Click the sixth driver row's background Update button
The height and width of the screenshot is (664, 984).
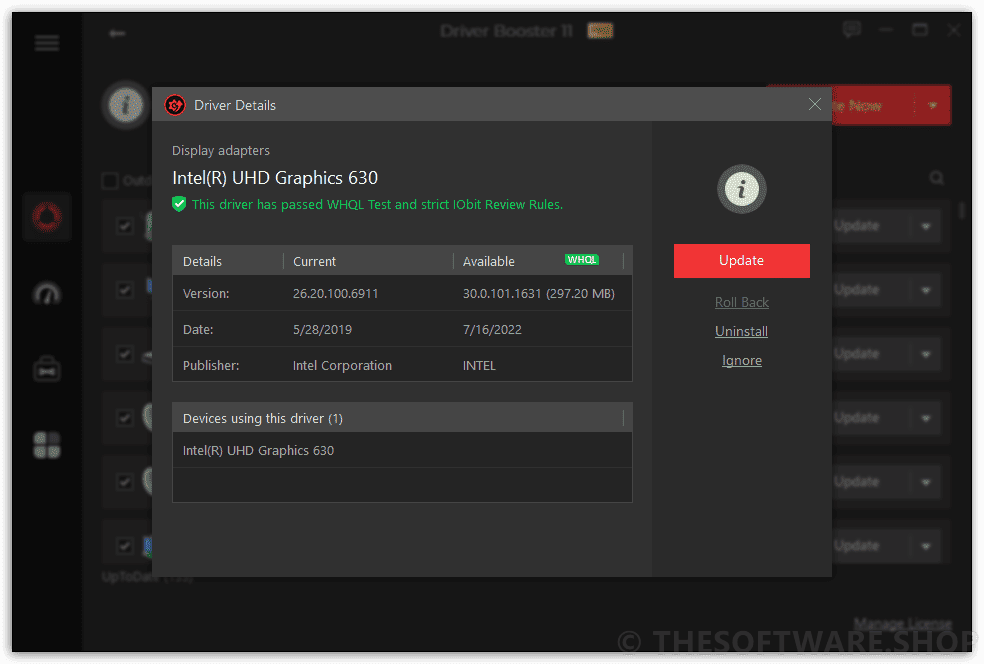[871, 546]
